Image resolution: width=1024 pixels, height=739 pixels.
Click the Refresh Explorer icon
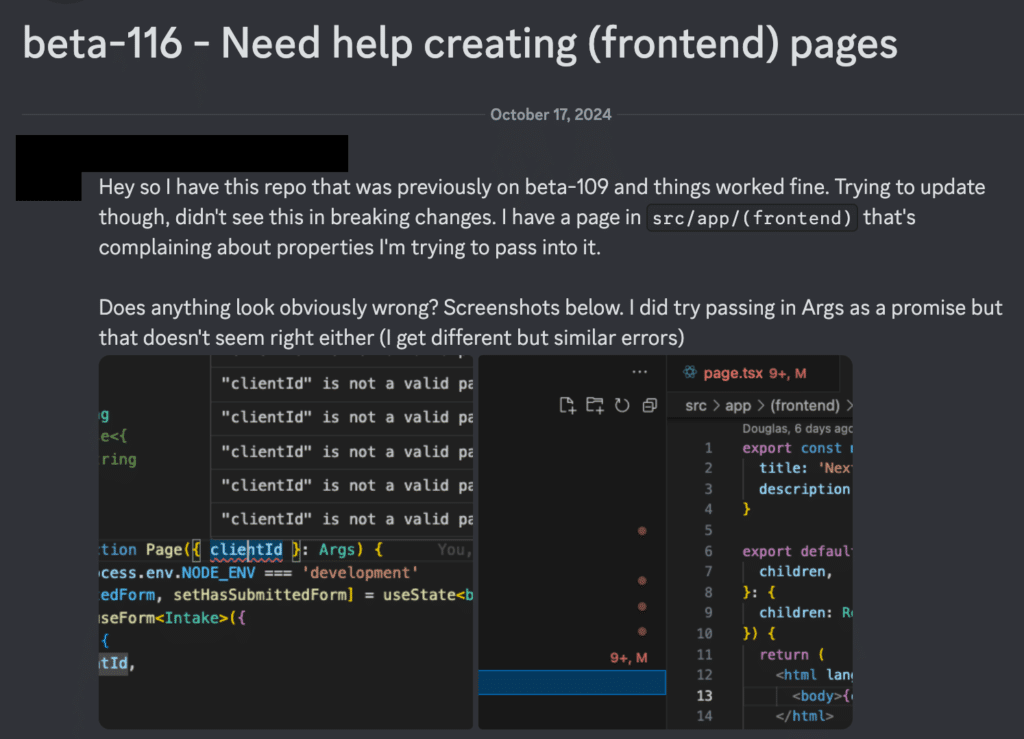tap(622, 405)
